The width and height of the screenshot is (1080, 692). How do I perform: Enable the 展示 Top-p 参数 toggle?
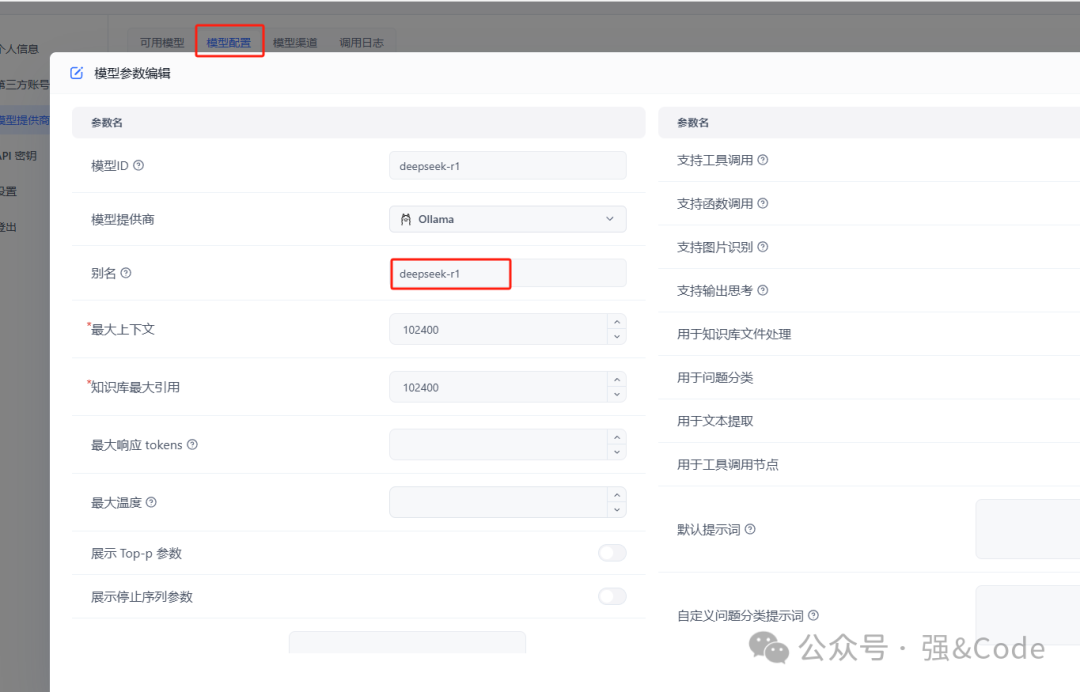click(612, 552)
